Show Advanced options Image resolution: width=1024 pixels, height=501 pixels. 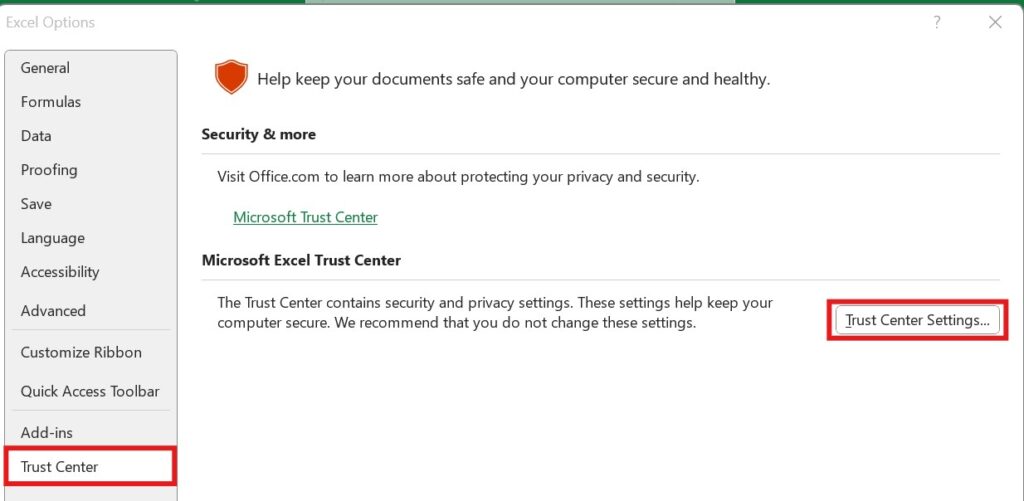click(53, 311)
